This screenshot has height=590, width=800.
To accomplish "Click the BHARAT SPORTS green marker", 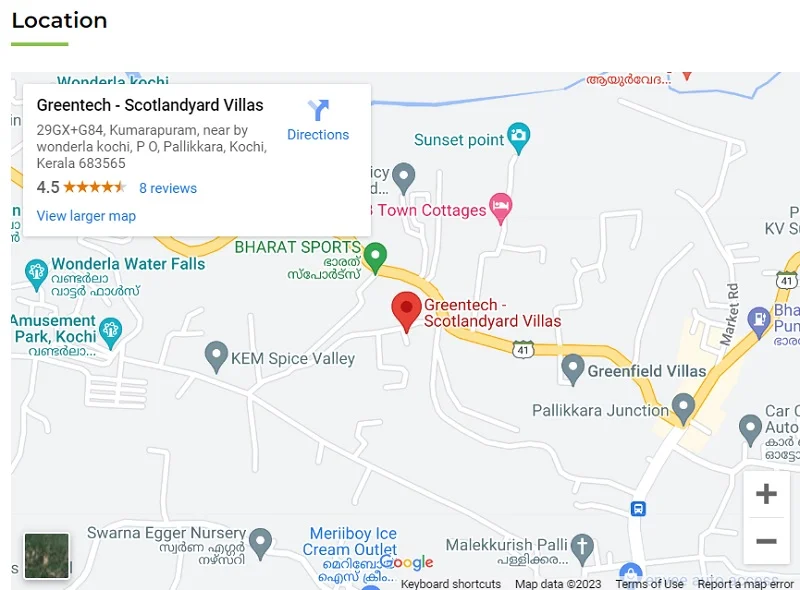I will click(x=376, y=257).
